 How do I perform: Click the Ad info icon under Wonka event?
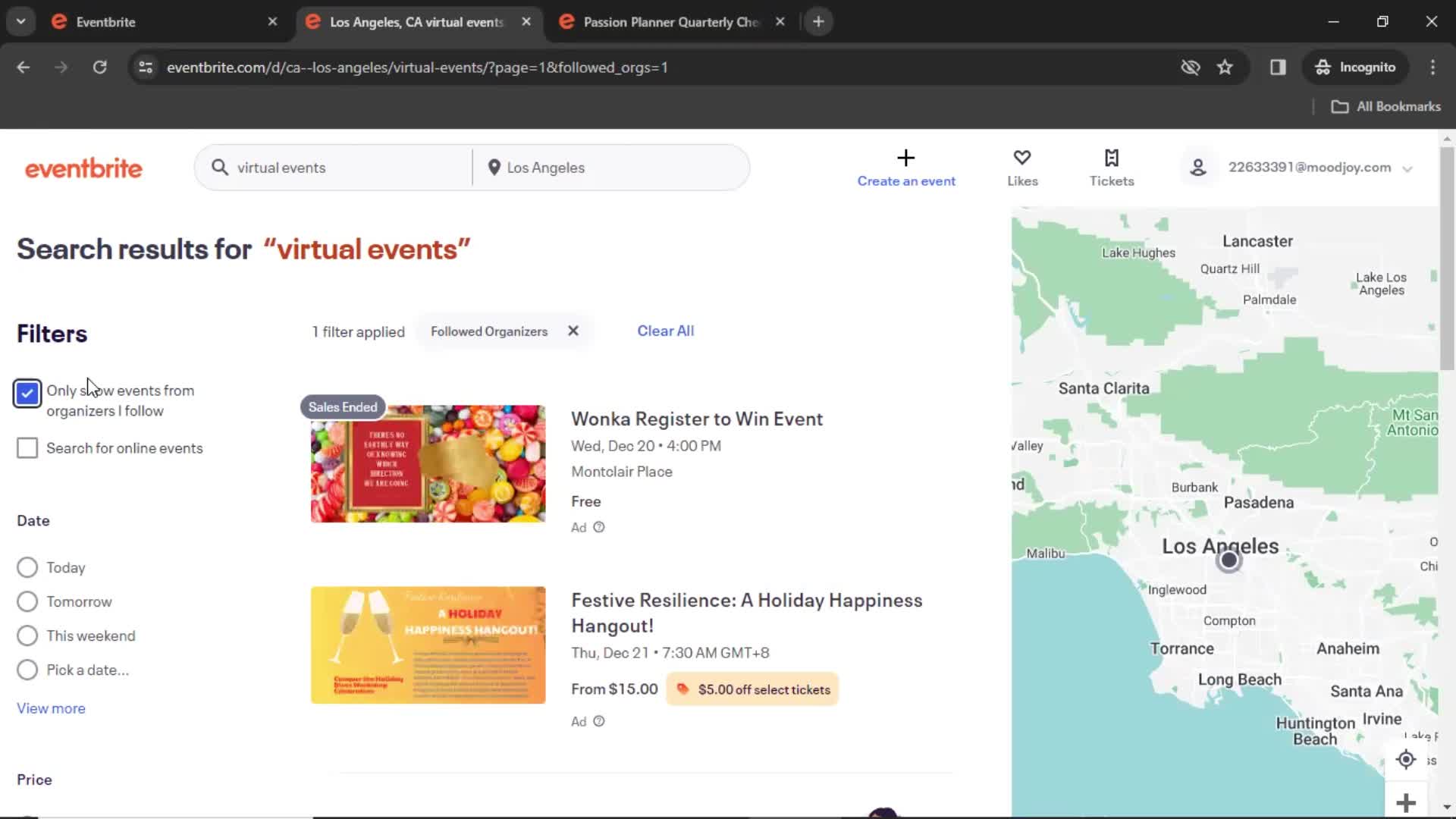pyautogui.click(x=599, y=527)
